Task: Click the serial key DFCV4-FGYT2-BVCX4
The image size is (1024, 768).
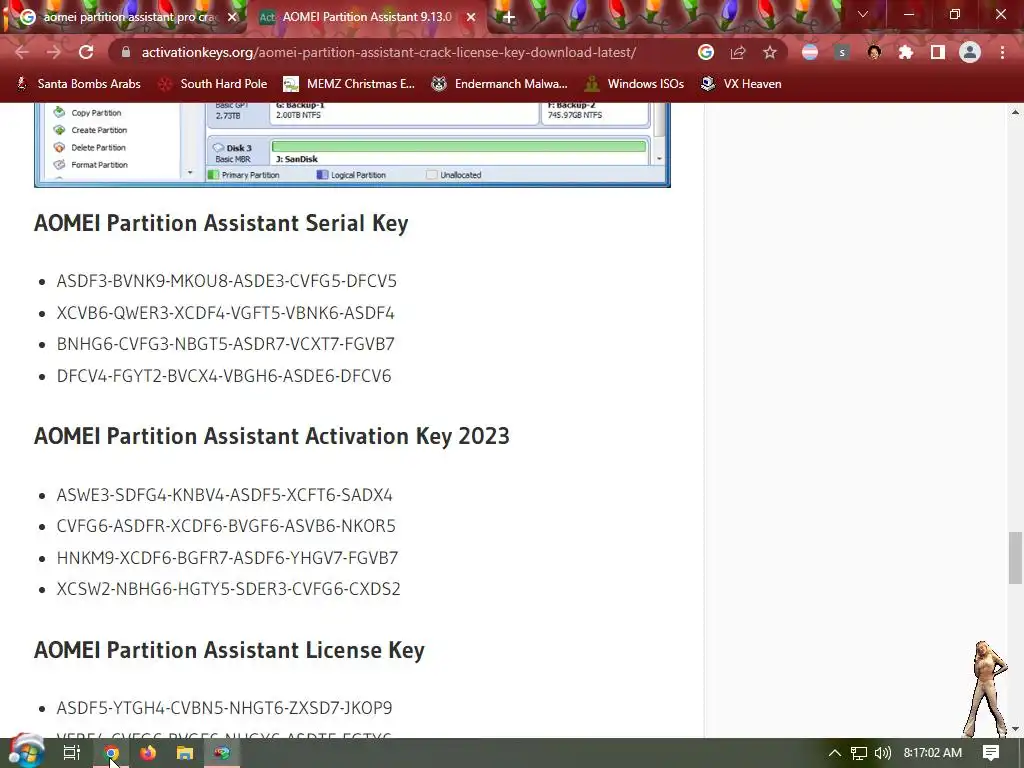Action: [224, 376]
